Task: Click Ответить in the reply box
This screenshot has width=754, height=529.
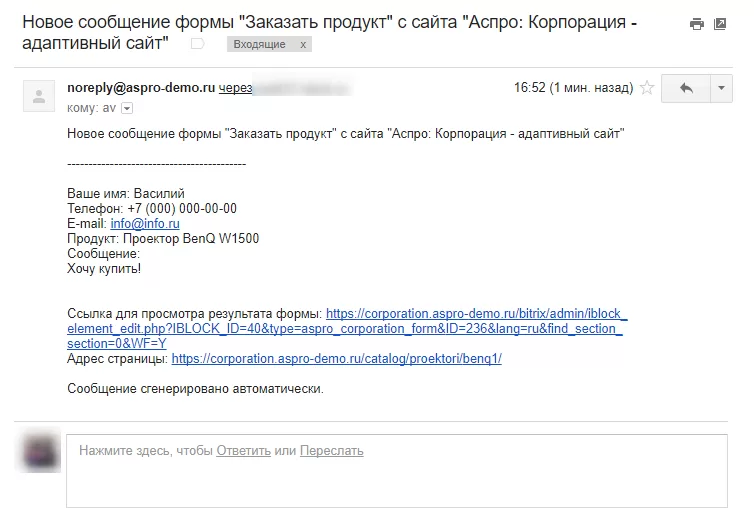Action: click(243, 451)
